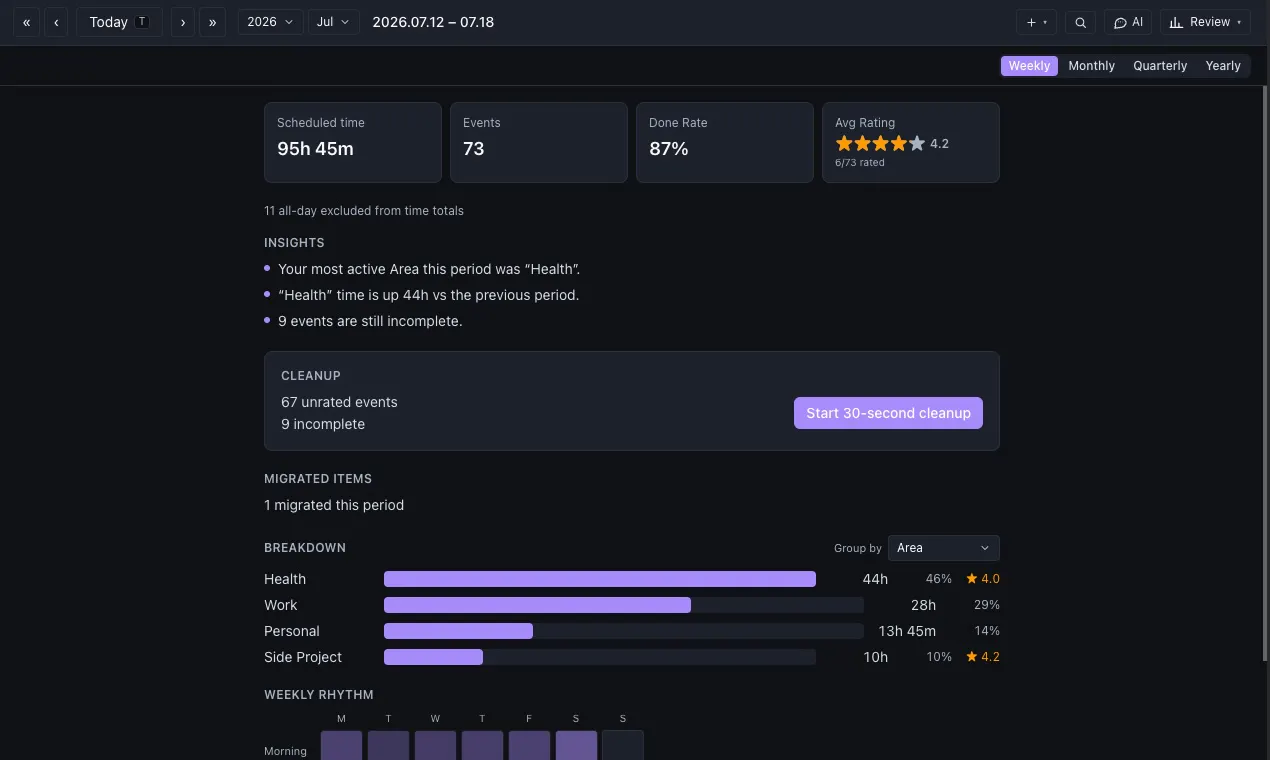Click Saturday morning rhythm cell
The image size is (1270, 760).
pos(576,746)
